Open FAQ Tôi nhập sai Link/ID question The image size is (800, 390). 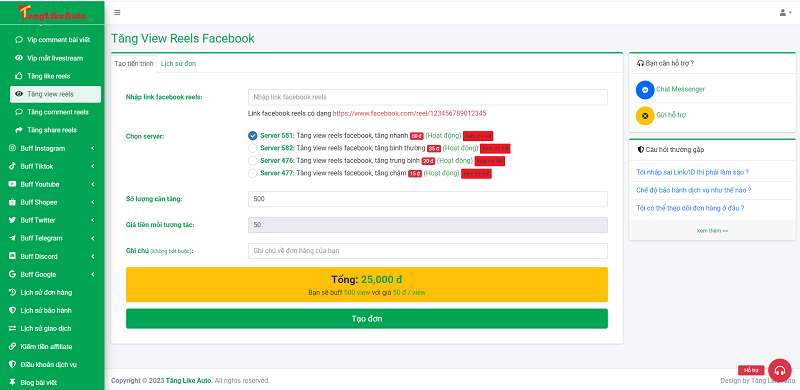(x=692, y=172)
